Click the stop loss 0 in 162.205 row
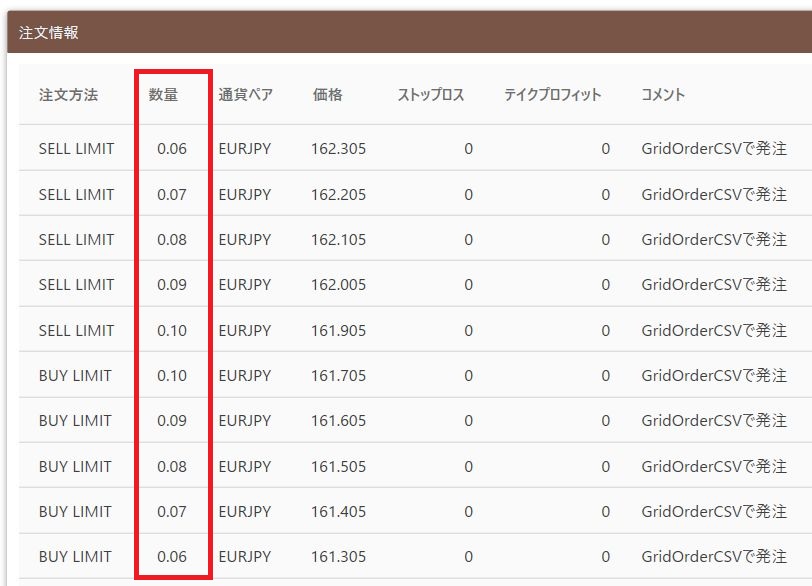 click(x=469, y=195)
